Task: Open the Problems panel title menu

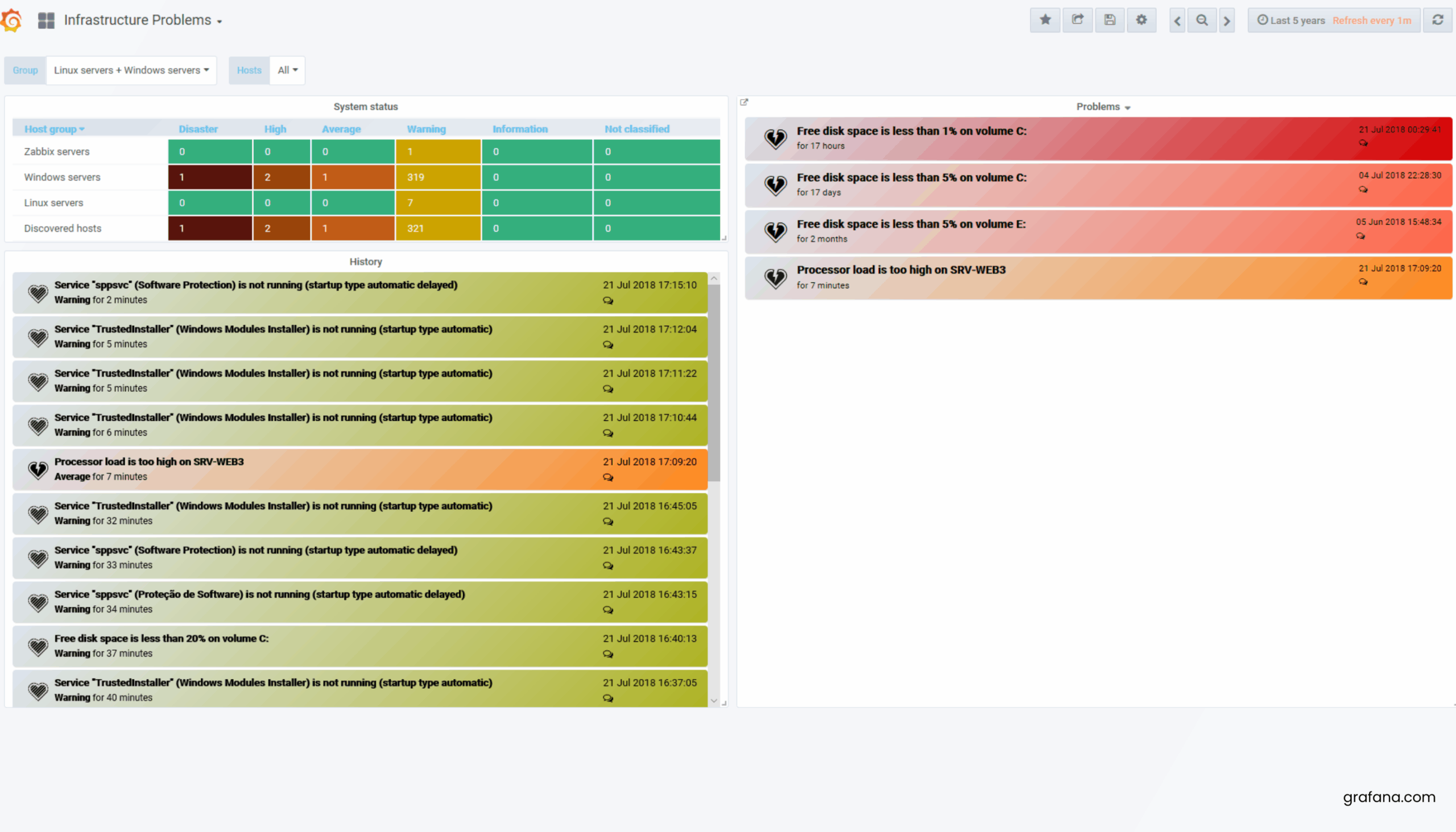Action: pyautogui.click(x=1103, y=107)
